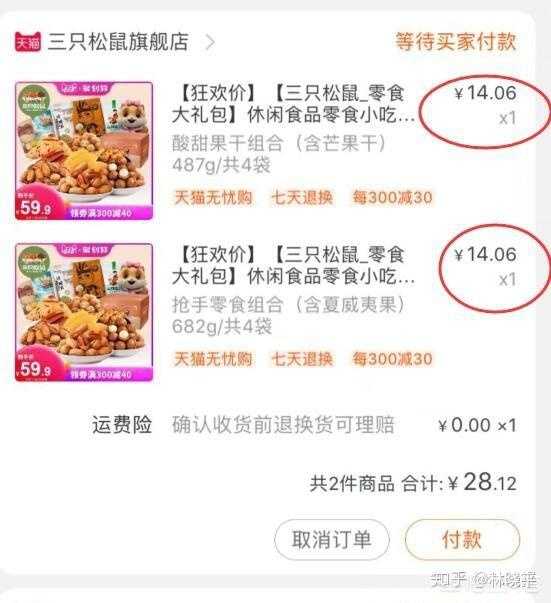Select the 抢手零食组合 682g variant text
Screen dimensions: 551x603
pyautogui.click(x=288, y=316)
